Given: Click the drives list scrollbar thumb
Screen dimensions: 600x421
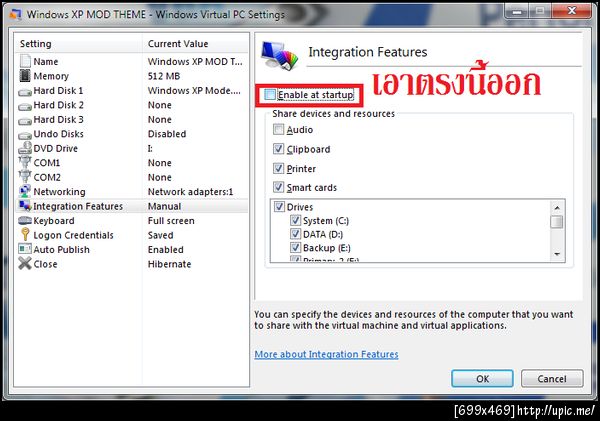Looking at the screenshot, I should [x=557, y=222].
